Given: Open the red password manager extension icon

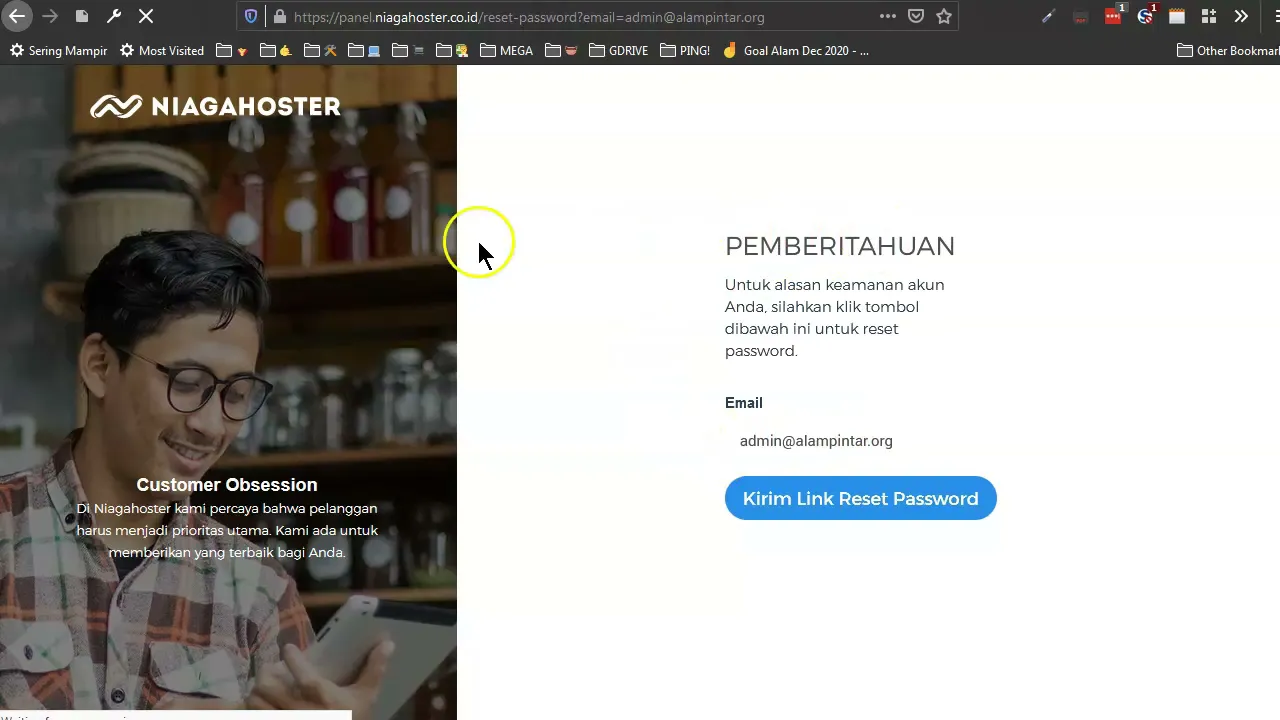Looking at the screenshot, I should point(1113,17).
